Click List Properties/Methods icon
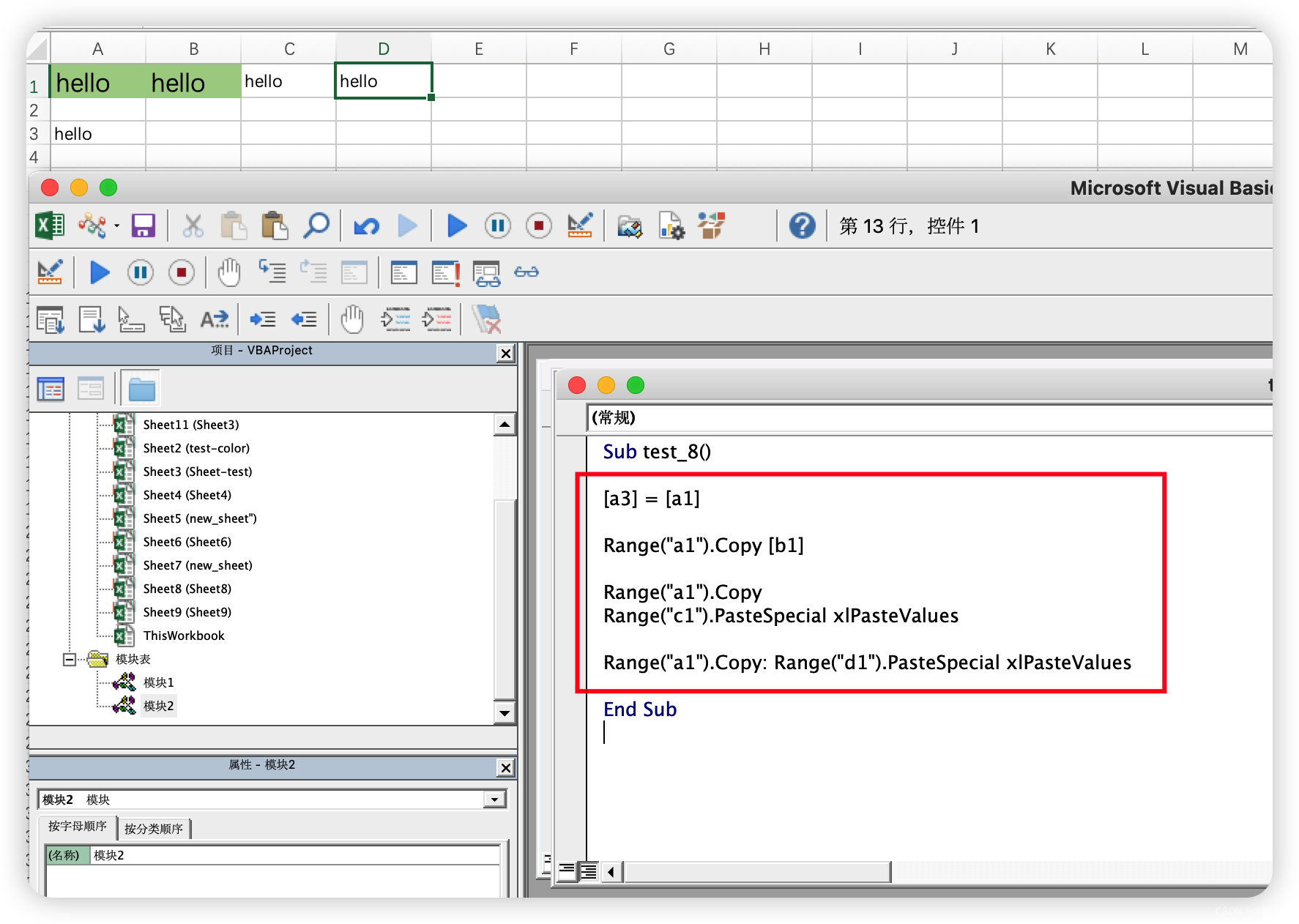This screenshot has height=924, width=1299. (51, 319)
